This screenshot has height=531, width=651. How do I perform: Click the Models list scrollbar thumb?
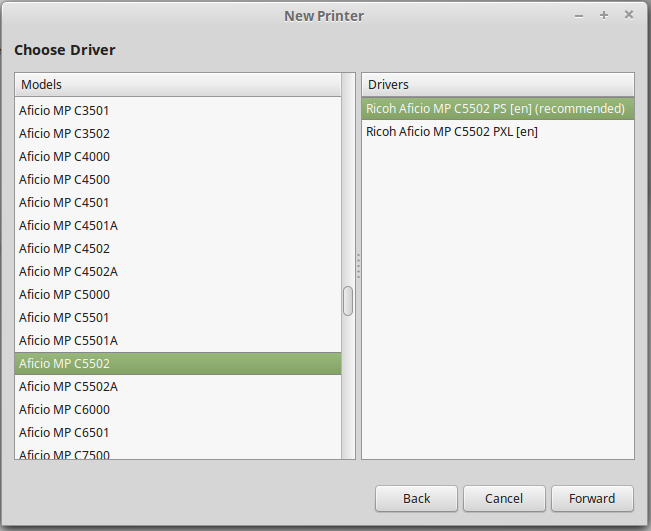pos(348,301)
